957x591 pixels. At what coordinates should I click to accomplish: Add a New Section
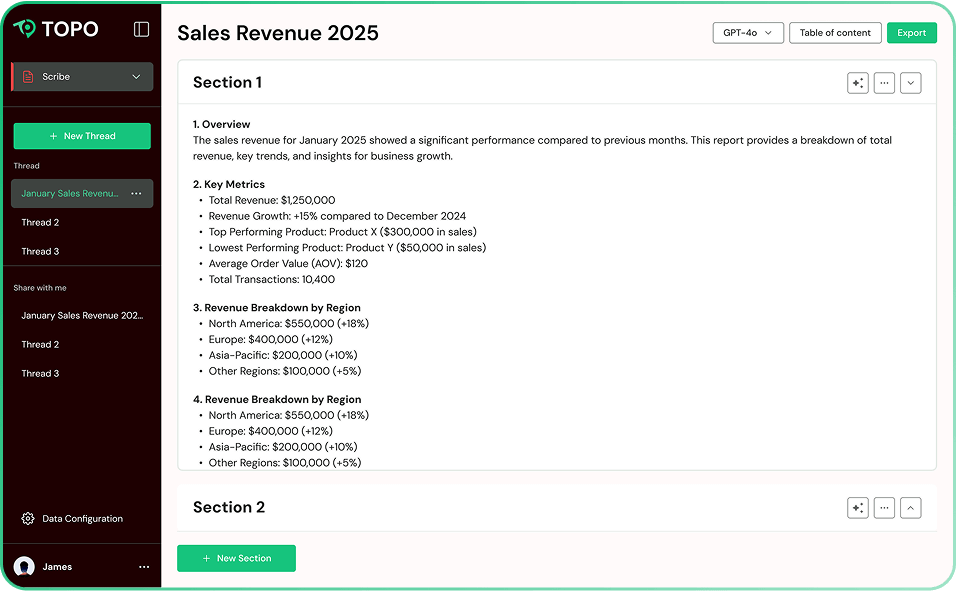pos(236,558)
